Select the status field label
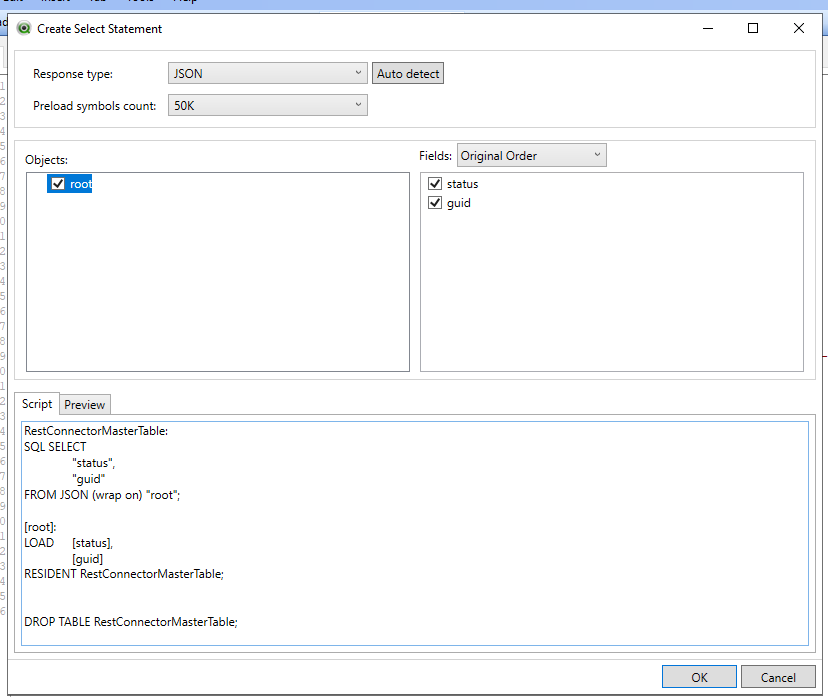This screenshot has width=828, height=697. tap(463, 184)
